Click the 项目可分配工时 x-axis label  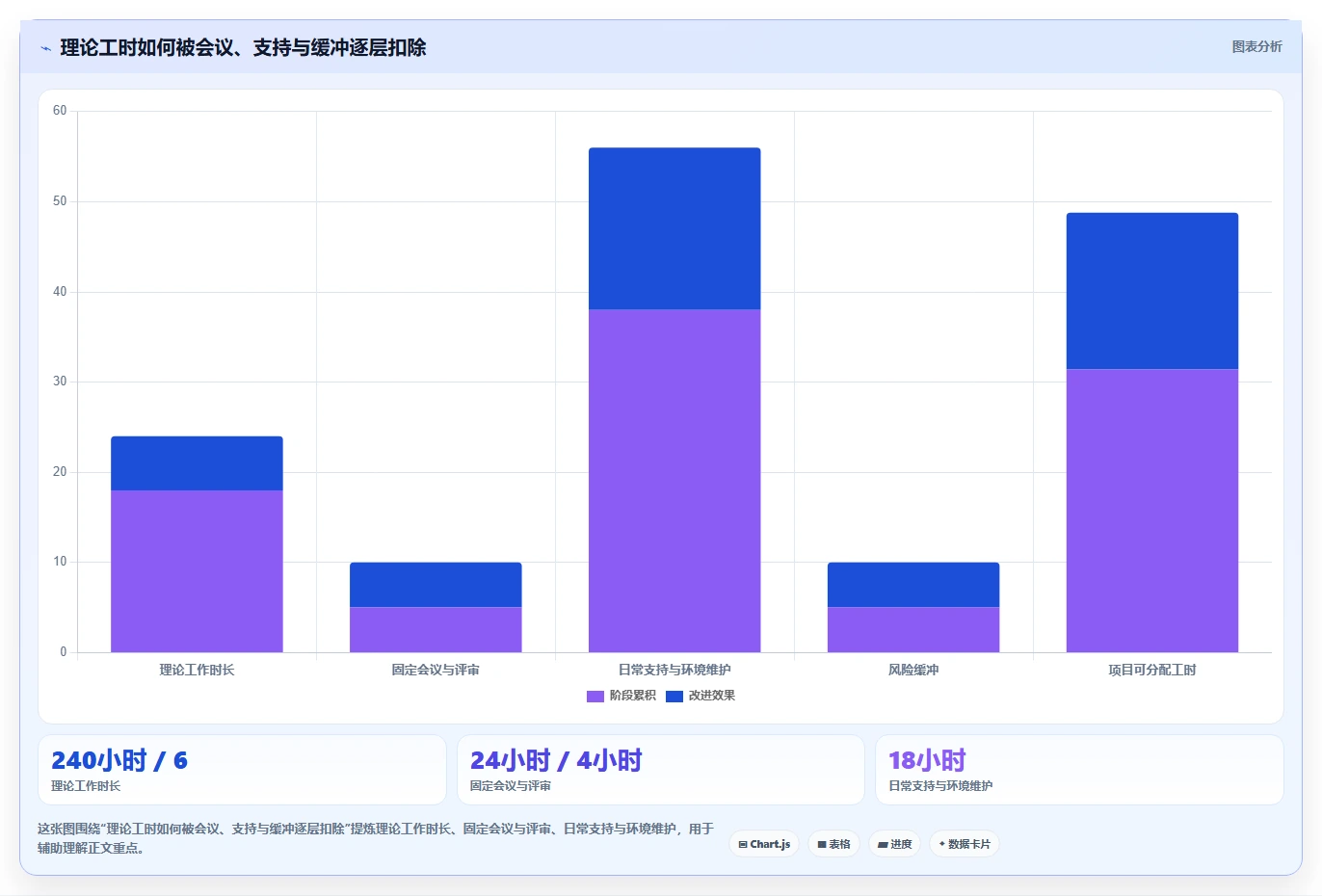tap(1152, 670)
